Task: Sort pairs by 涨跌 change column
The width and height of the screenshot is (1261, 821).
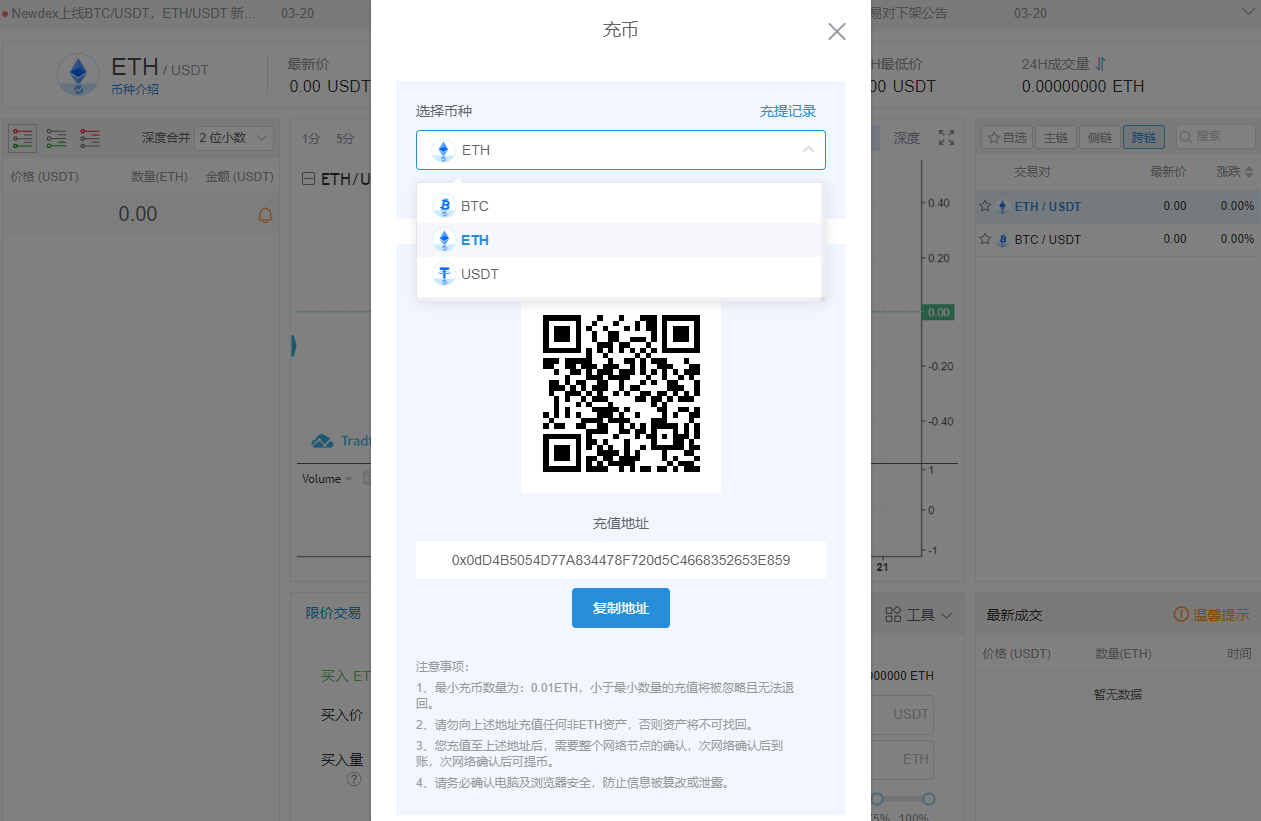Action: click(1235, 172)
